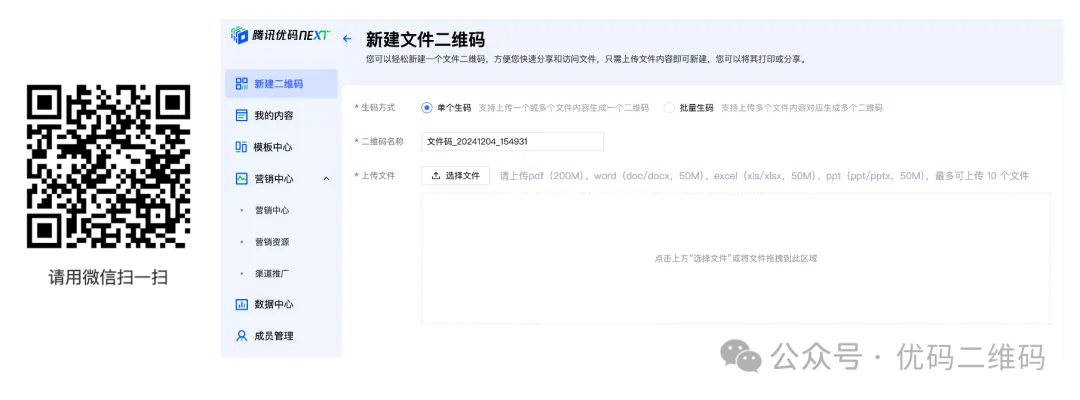Click the 我的内容 sidebar icon

241,116
